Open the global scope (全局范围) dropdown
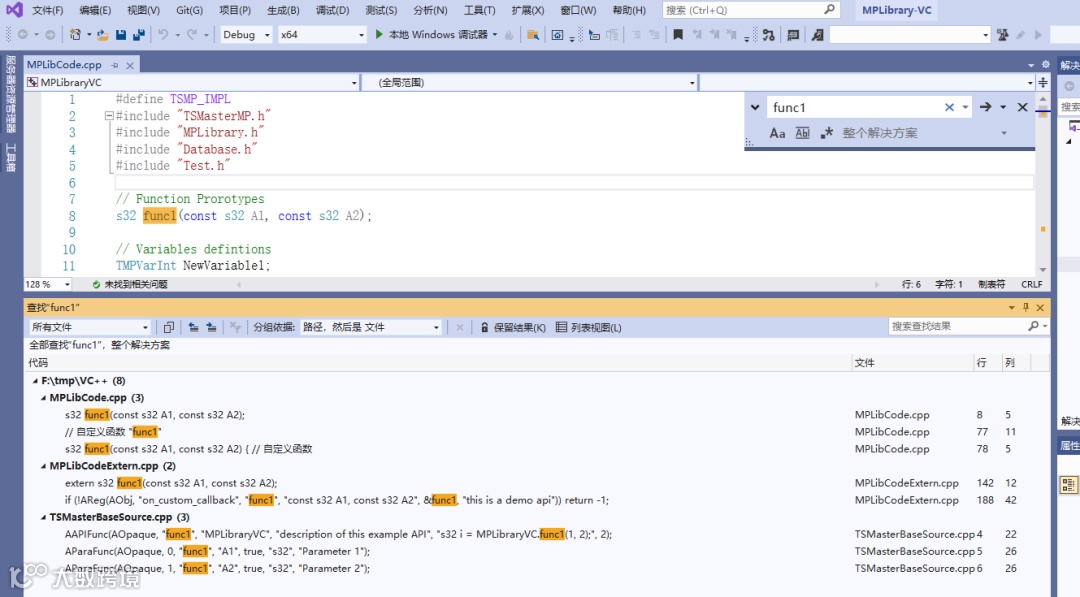Screen dimensions: 1080x597 (529, 83)
